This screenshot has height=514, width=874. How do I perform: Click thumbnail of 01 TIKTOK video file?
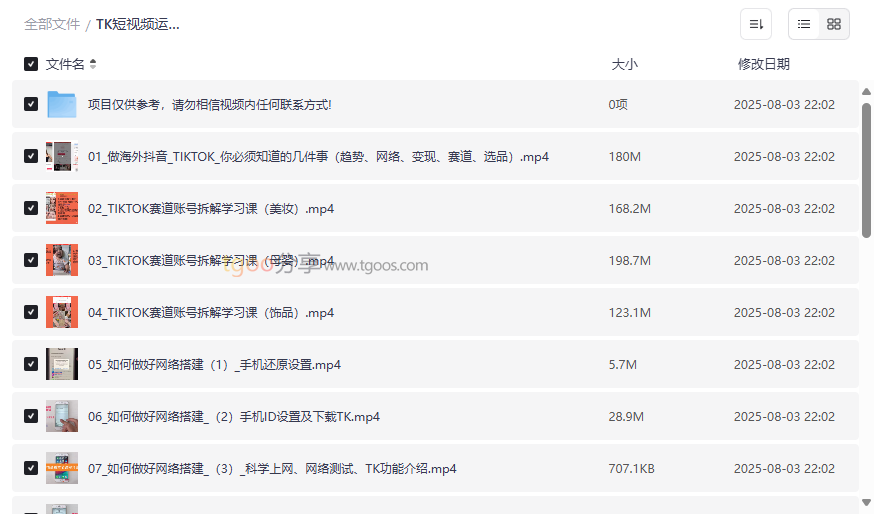coord(62,157)
